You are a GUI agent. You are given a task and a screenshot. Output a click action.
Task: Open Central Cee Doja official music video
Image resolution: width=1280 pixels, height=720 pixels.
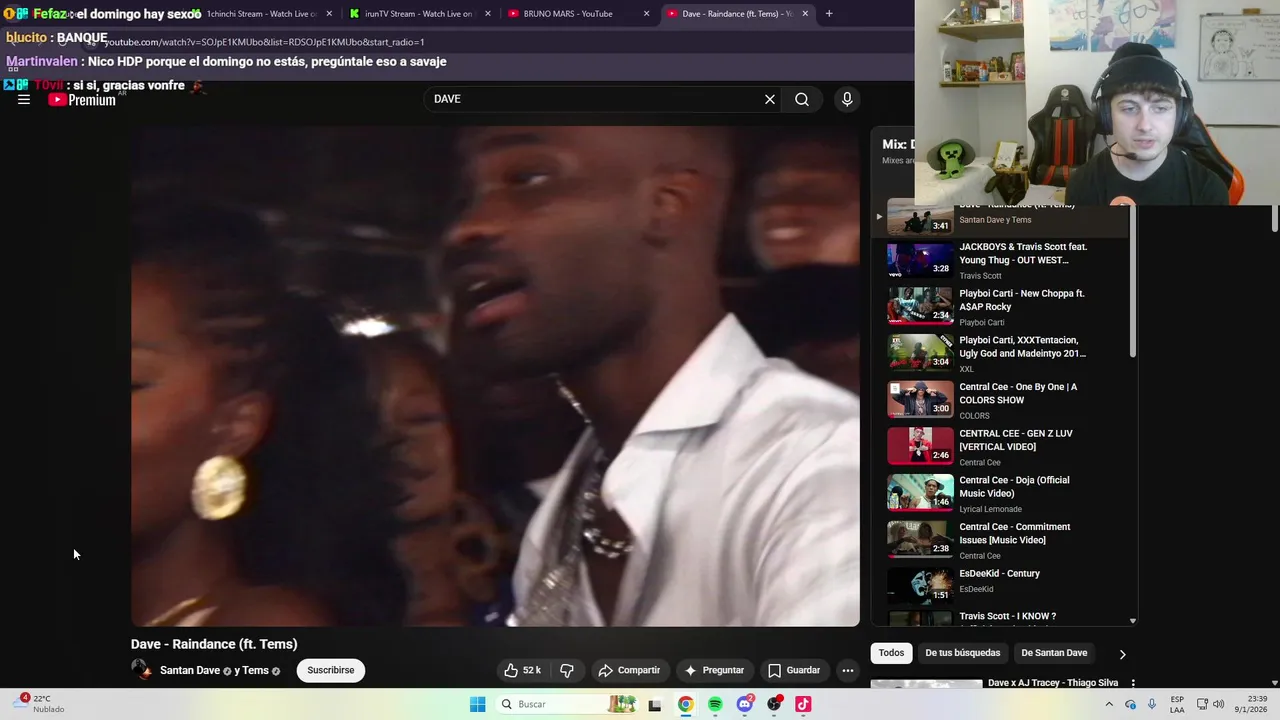[1000, 493]
